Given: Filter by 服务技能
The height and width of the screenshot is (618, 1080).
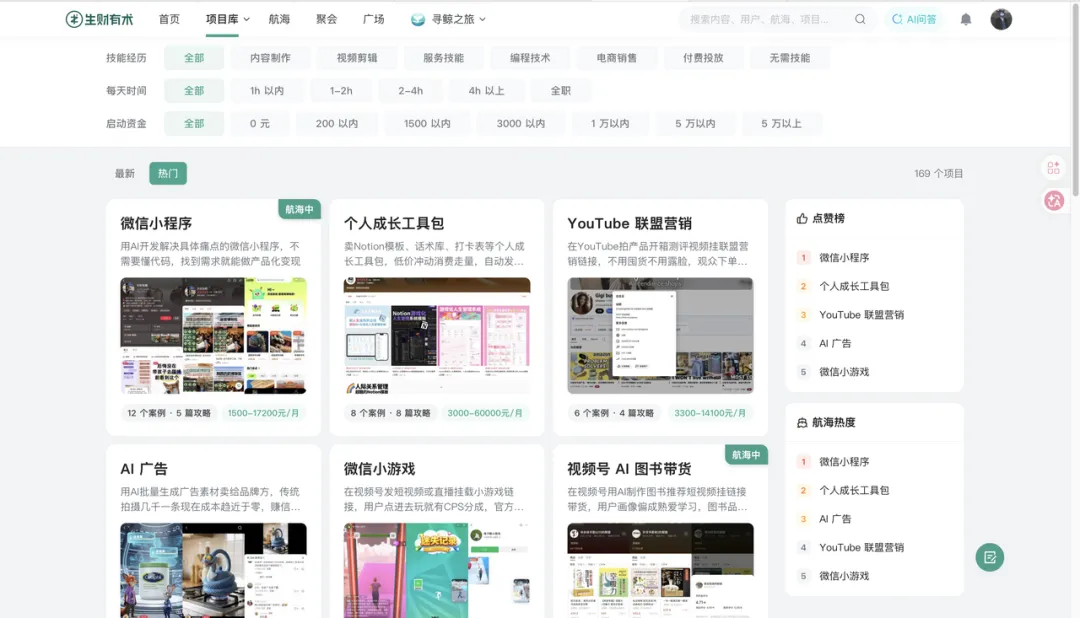Looking at the screenshot, I should click(x=443, y=58).
